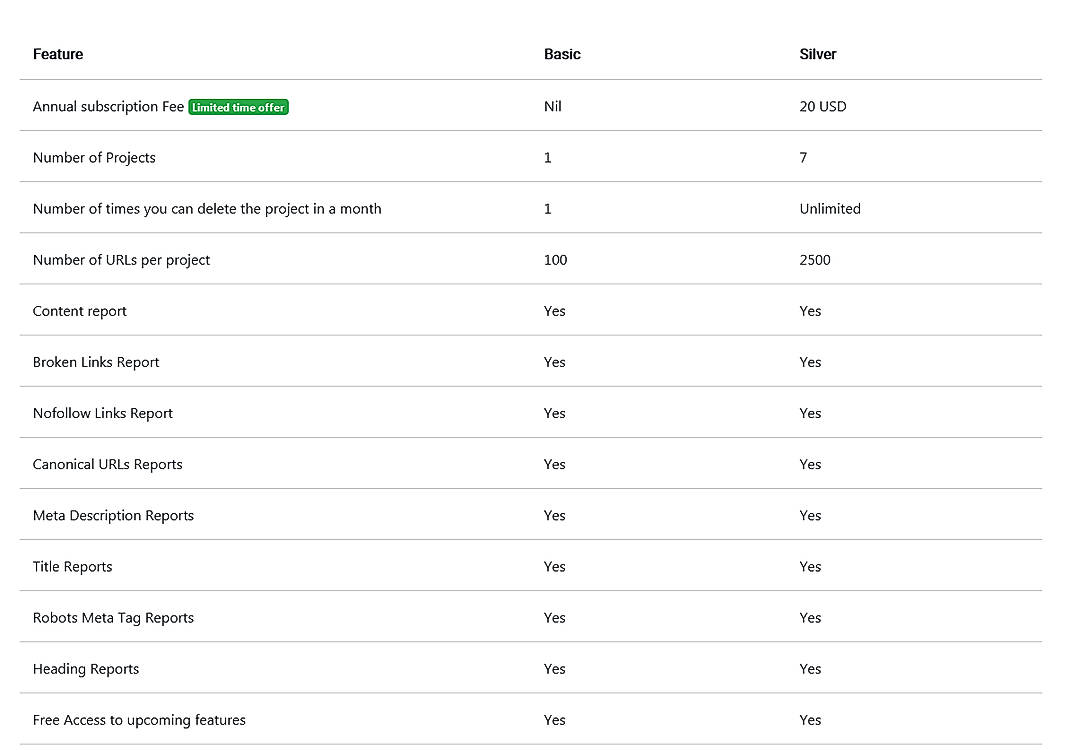Click Basic Yes for Robots Meta Tag Reports

pyautogui.click(x=555, y=618)
